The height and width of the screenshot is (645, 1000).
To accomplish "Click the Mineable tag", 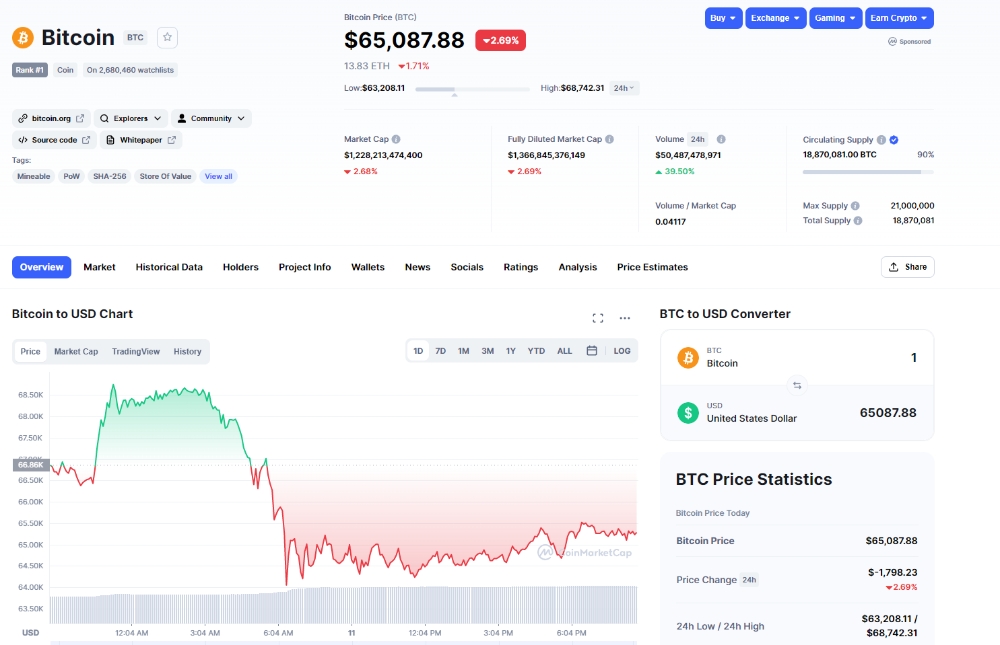I will click(34, 177).
